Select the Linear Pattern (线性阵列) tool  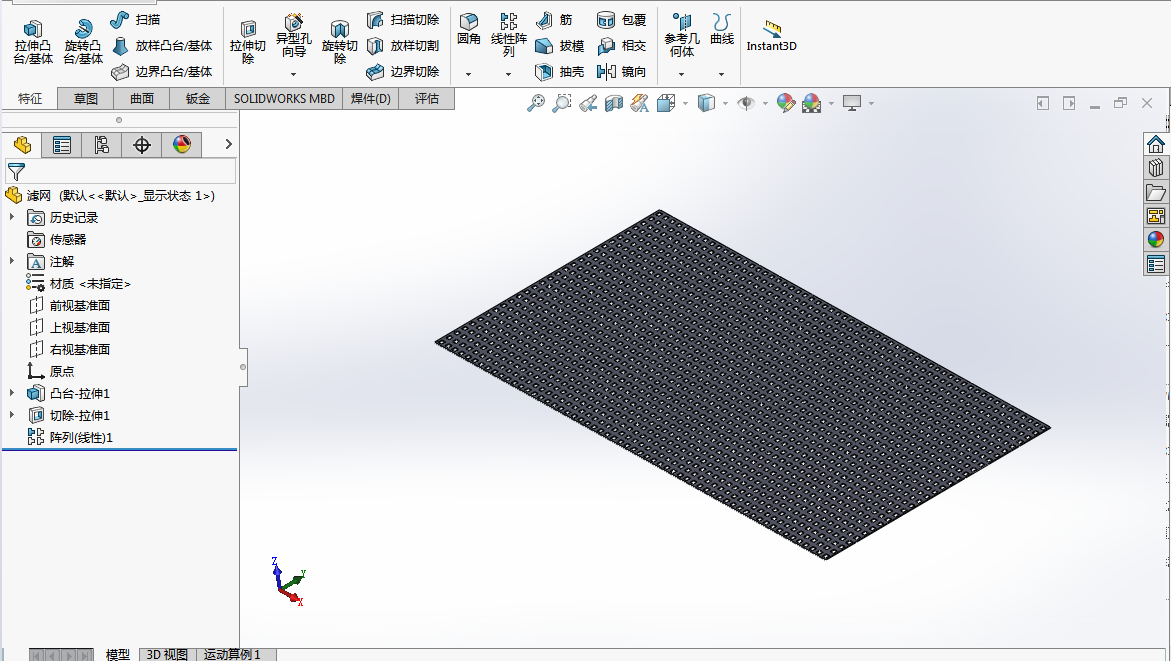coord(509,36)
